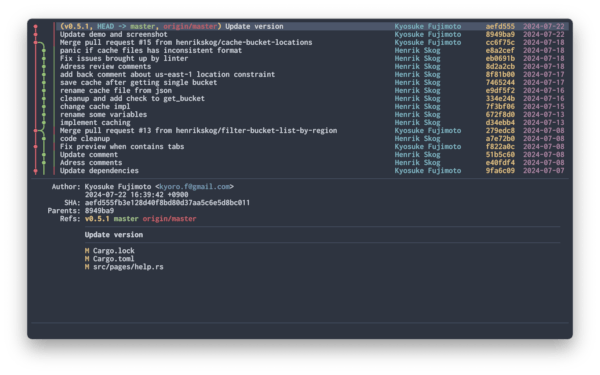This screenshot has width=600, height=375.
Task: Click the origin/master ref in the top commit row
Action: (x=190, y=26)
